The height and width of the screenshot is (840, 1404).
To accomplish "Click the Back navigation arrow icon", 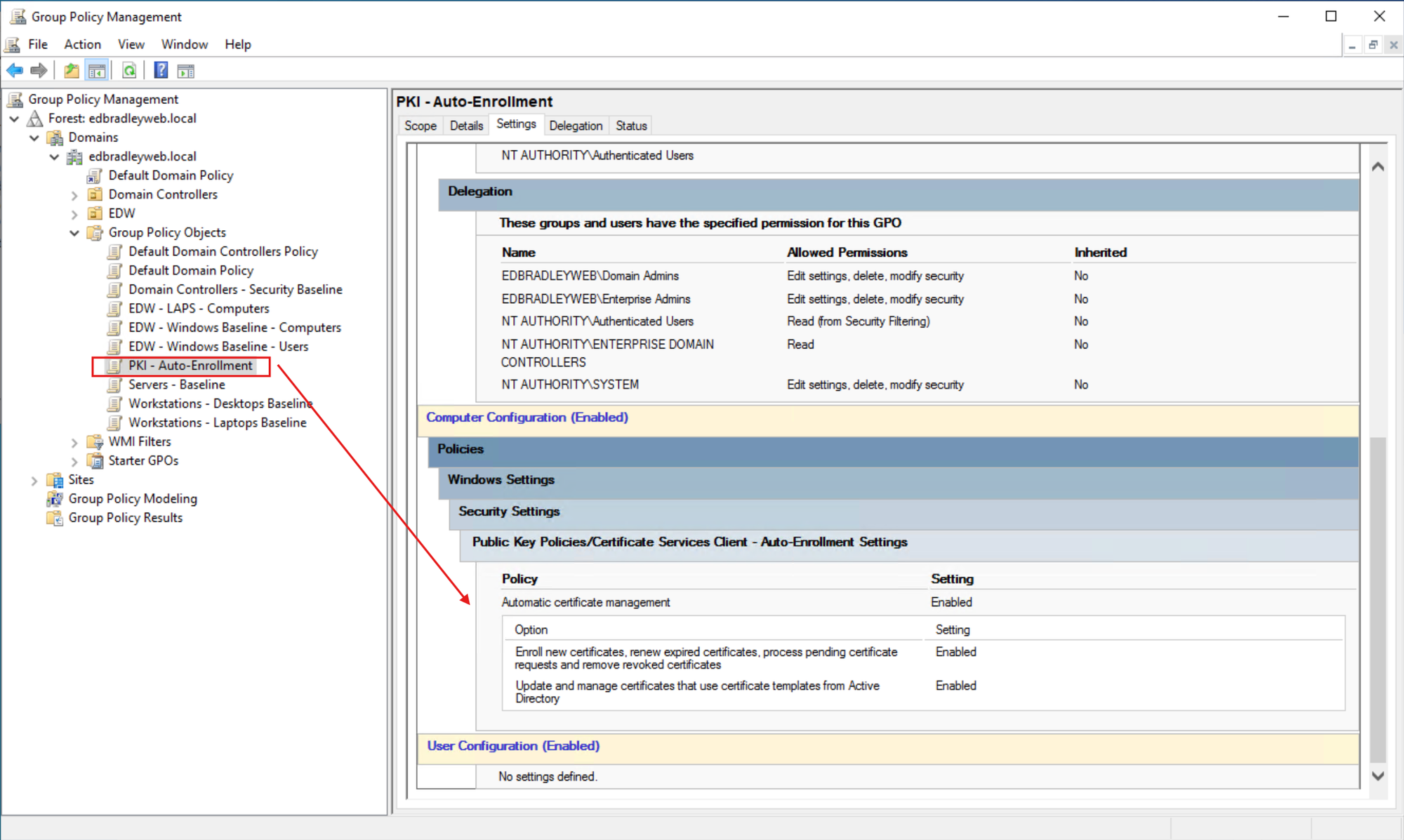I will coord(14,69).
